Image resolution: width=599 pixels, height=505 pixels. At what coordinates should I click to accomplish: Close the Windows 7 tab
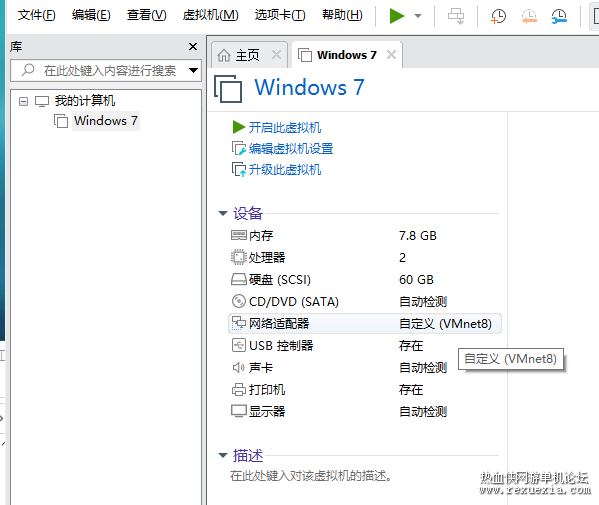pos(391,55)
